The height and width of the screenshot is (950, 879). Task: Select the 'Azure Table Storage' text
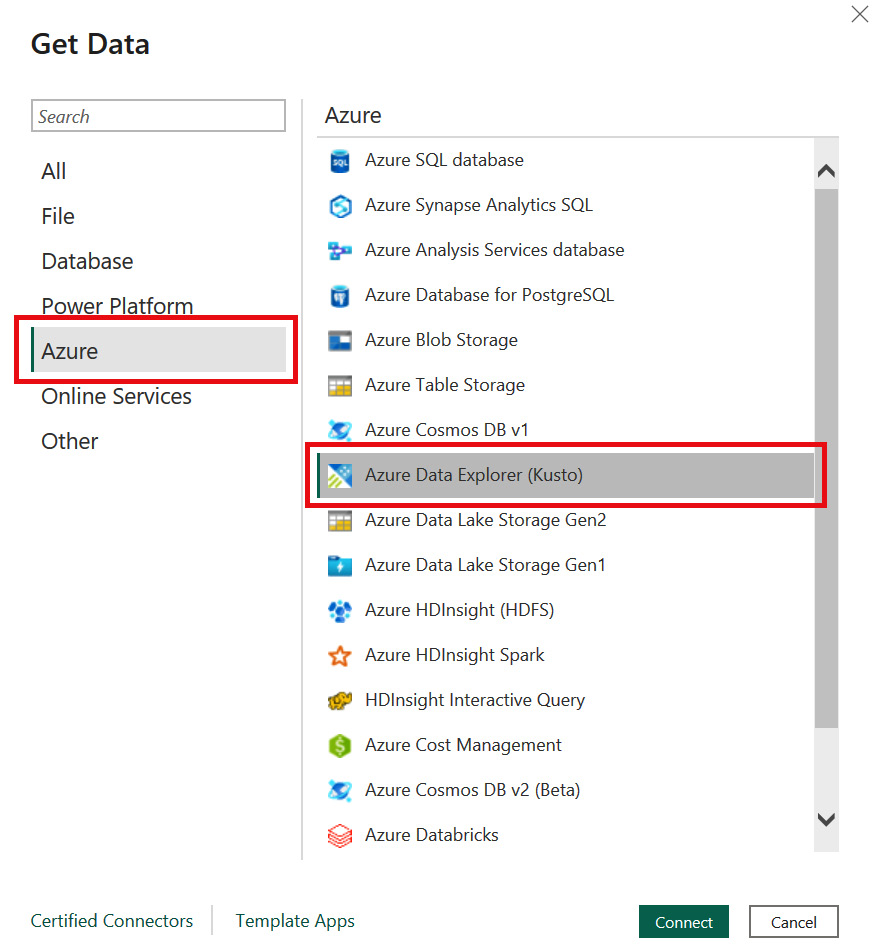445,385
